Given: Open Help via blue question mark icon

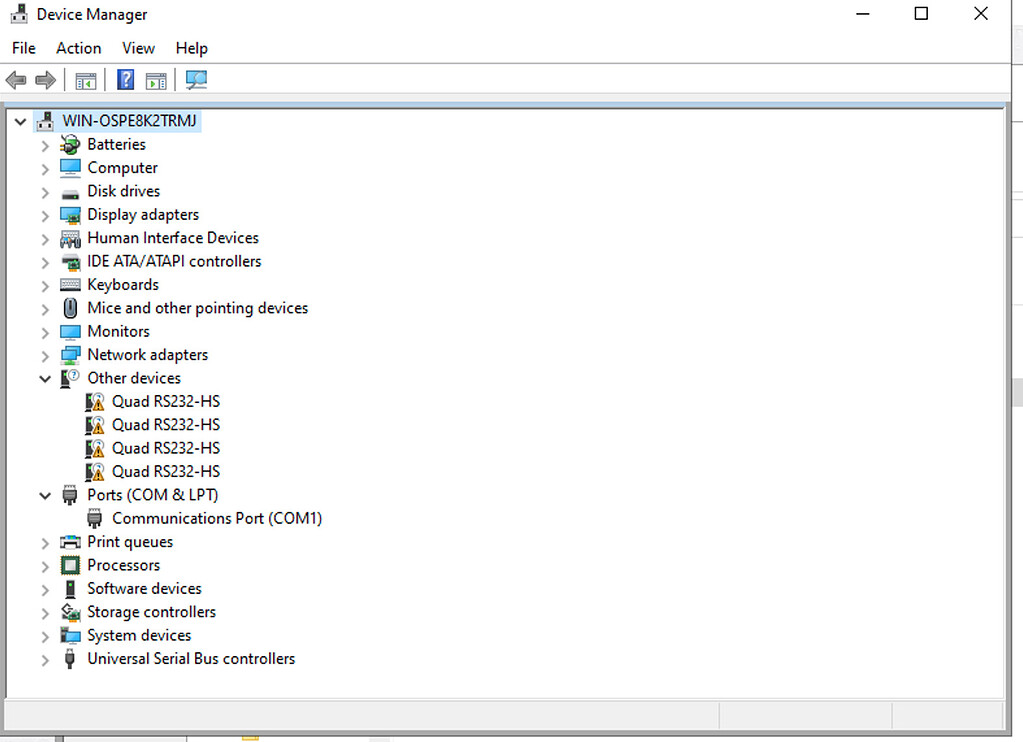Looking at the screenshot, I should click(126, 80).
